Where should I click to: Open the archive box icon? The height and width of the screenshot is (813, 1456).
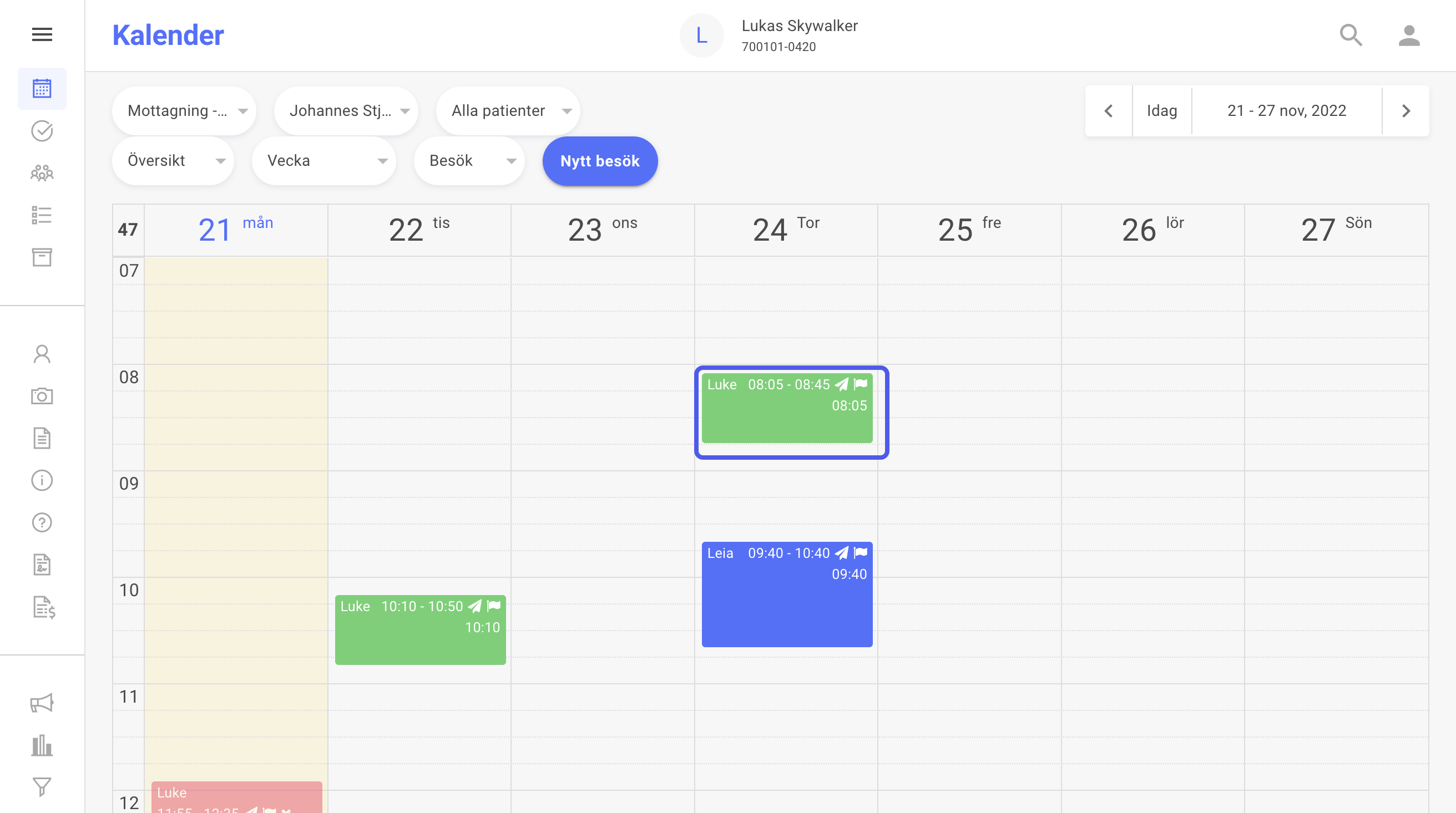click(x=42, y=258)
